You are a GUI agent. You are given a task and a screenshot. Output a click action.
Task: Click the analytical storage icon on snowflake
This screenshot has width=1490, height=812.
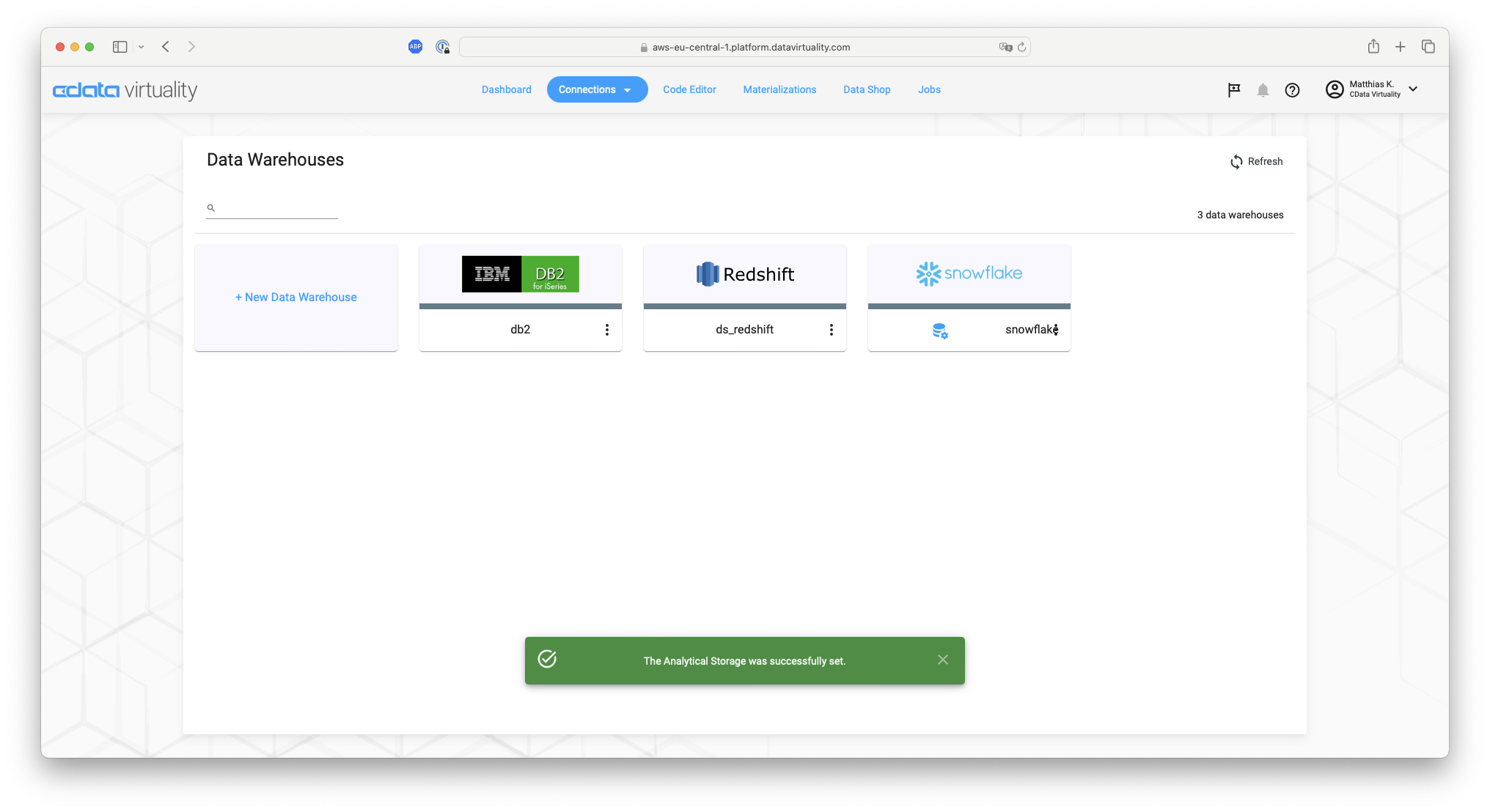[940, 331]
